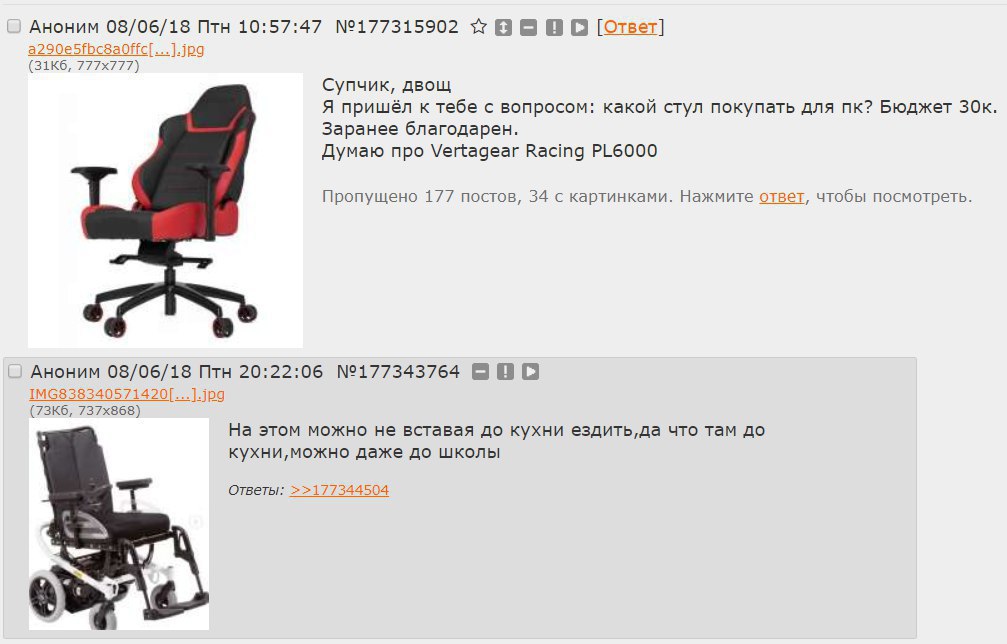Open the IMG838340571420[...].jpg file link
This screenshot has width=1007, height=644.
(127, 394)
